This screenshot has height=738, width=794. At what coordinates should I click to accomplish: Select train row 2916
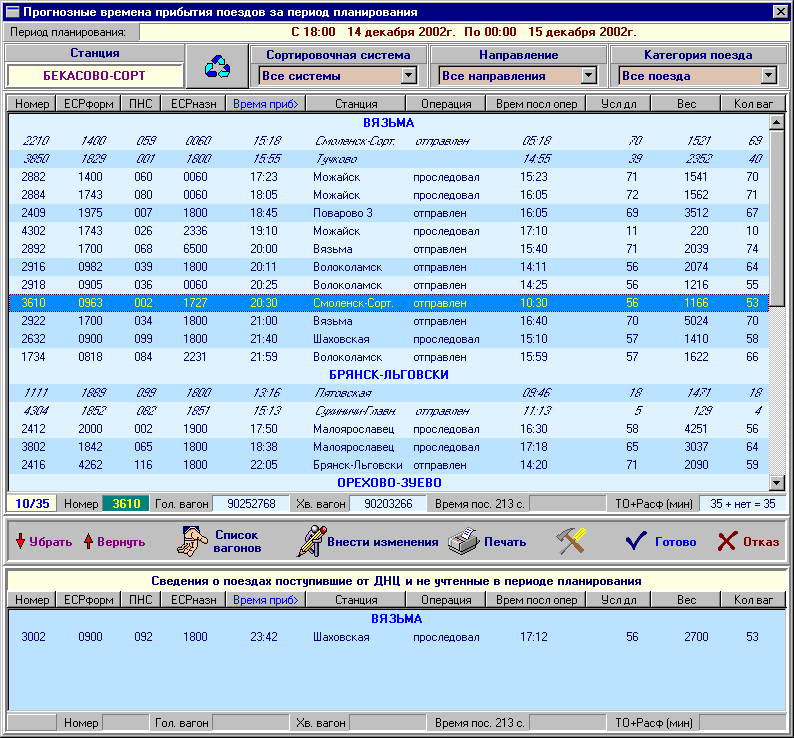(389, 267)
